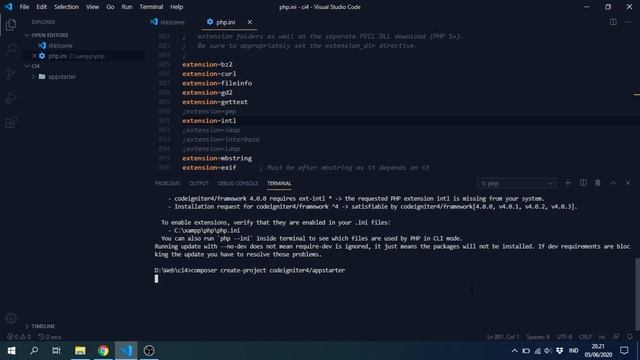Screen dimensions: 640x360
Task: Open Task View on the taskbar
Action: click(x=56, y=351)
